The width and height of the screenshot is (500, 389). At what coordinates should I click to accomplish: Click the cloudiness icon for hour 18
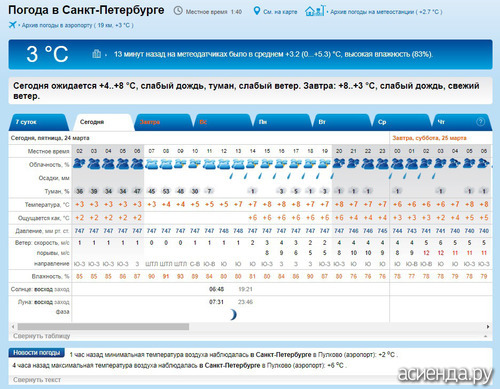(x=310, y=164)
